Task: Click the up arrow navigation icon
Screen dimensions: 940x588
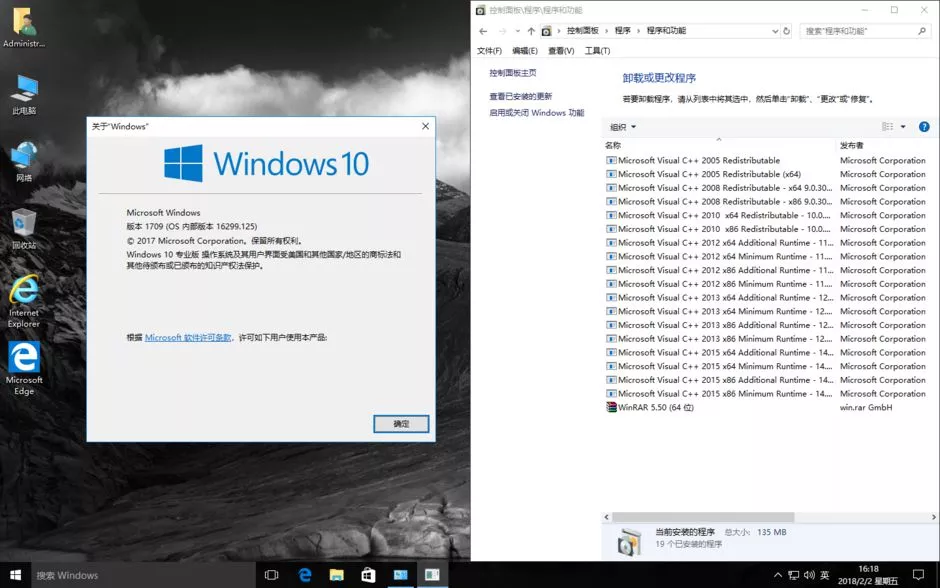Action: coord(530,30)
